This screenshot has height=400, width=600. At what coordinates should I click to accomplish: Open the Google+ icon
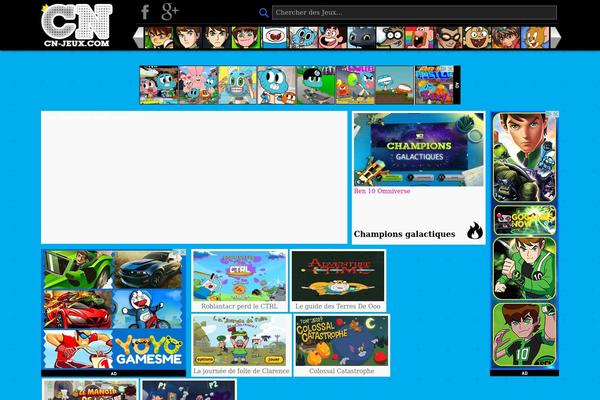pyautogui.click(x=170, y=11)
